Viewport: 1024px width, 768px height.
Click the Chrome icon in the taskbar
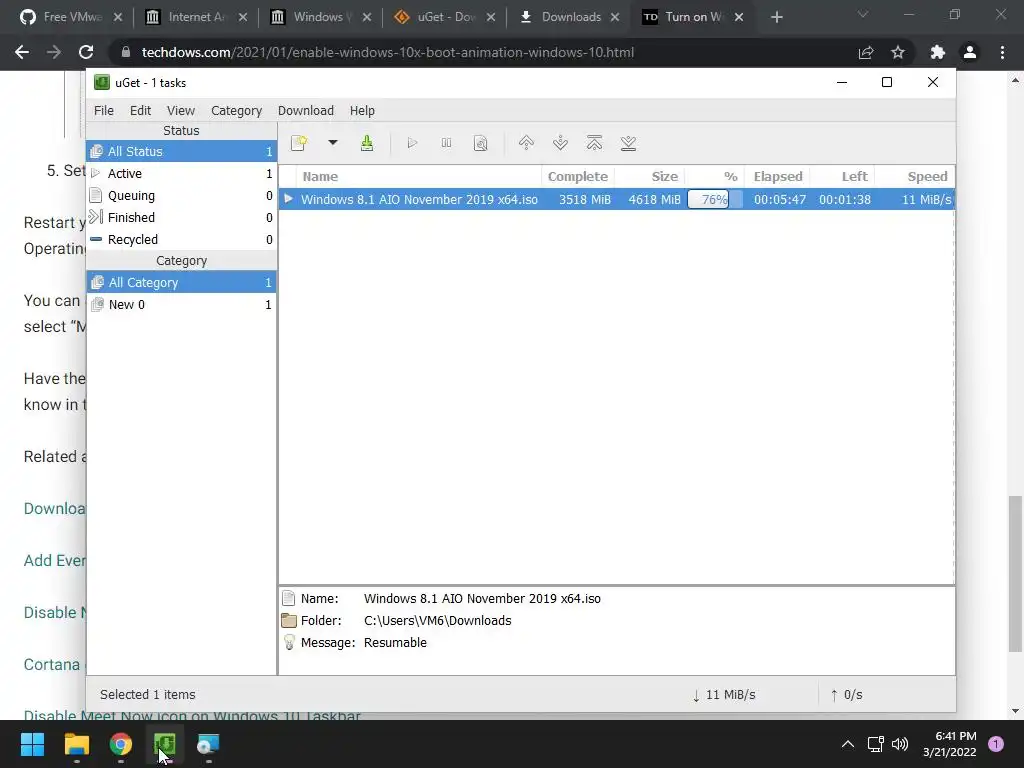coord(121,744)
